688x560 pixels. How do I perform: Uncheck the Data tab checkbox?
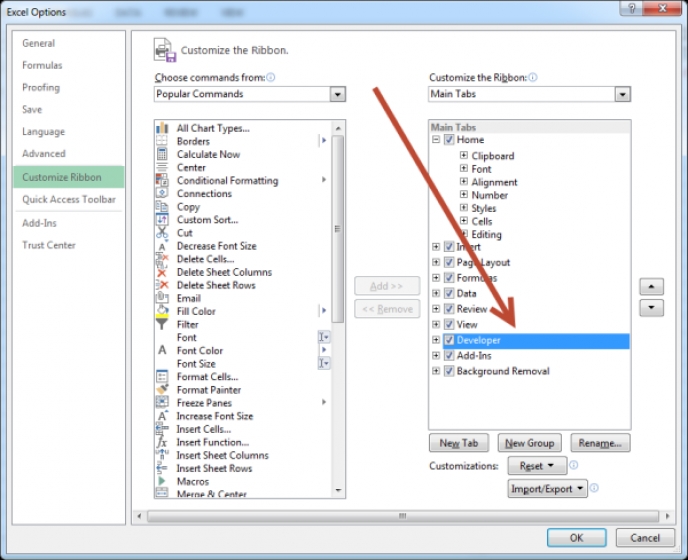[x=449, y=293]
